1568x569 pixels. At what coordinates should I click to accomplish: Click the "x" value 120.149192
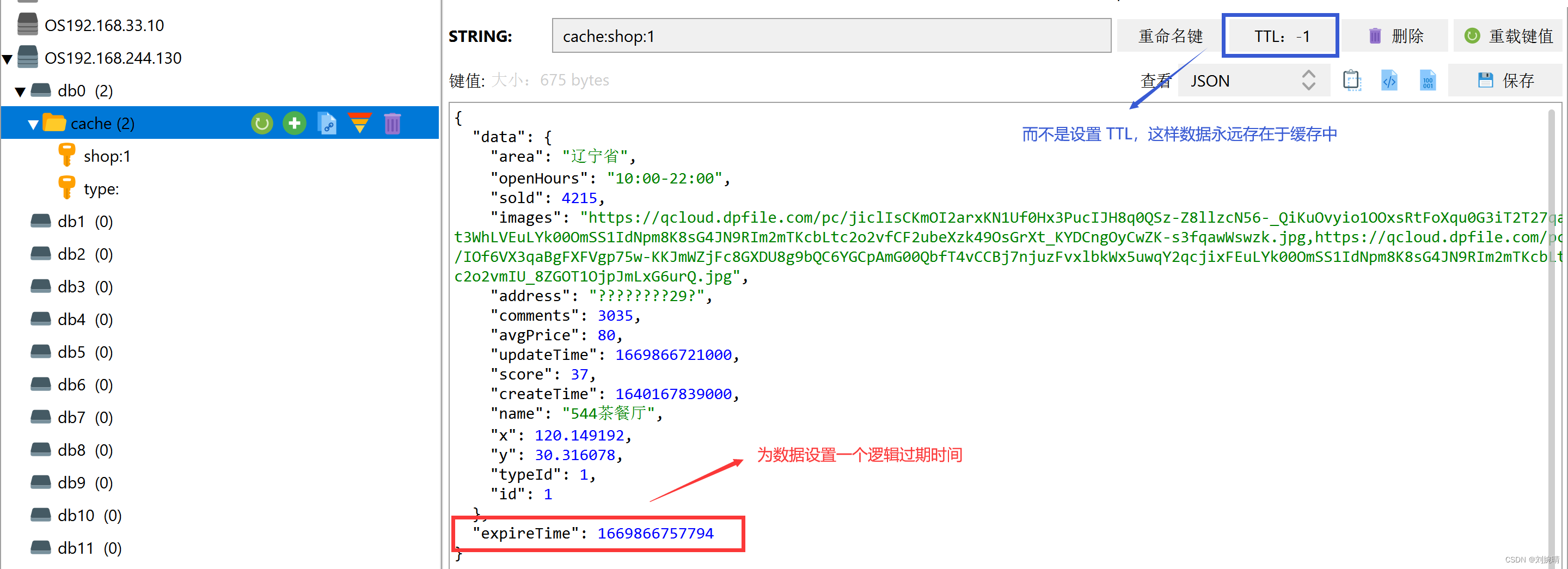point(579,435)
